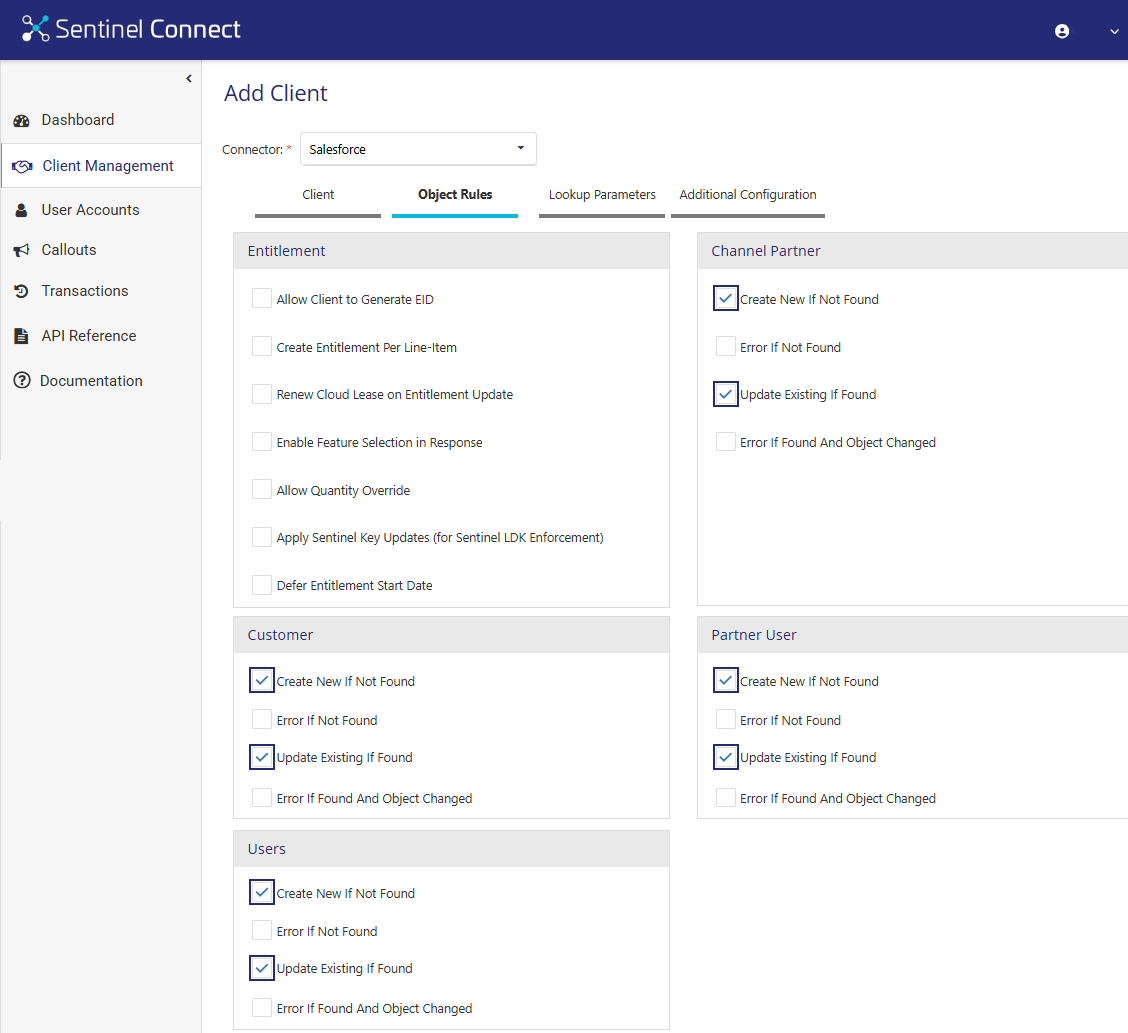Click the User Accounts person icon
The image size is (1128, 1033).
pyautogui.click(x=21, y=211)
